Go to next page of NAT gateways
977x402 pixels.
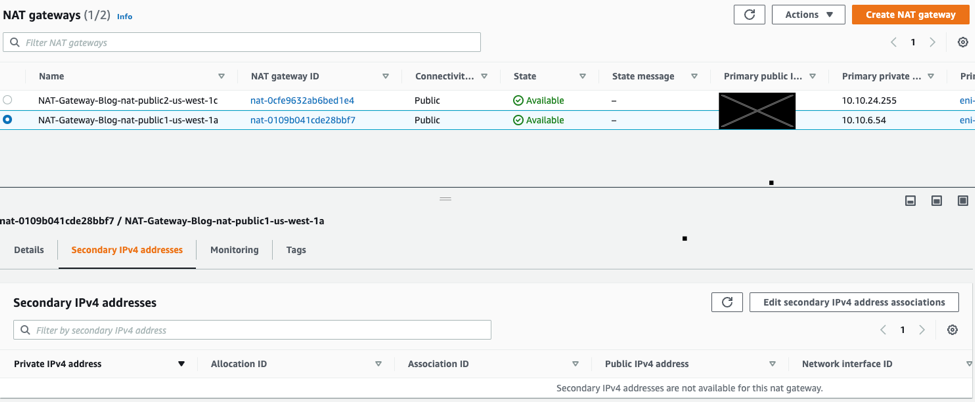coord(932,43)
